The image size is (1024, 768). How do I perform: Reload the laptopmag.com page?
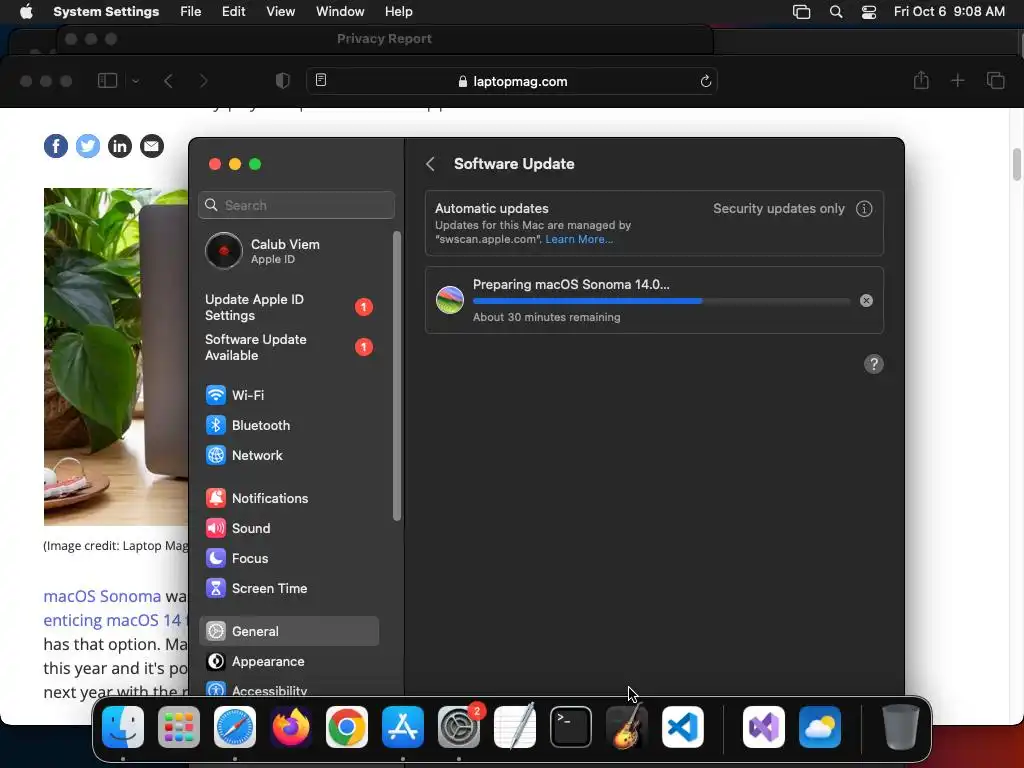click(705, 81)
